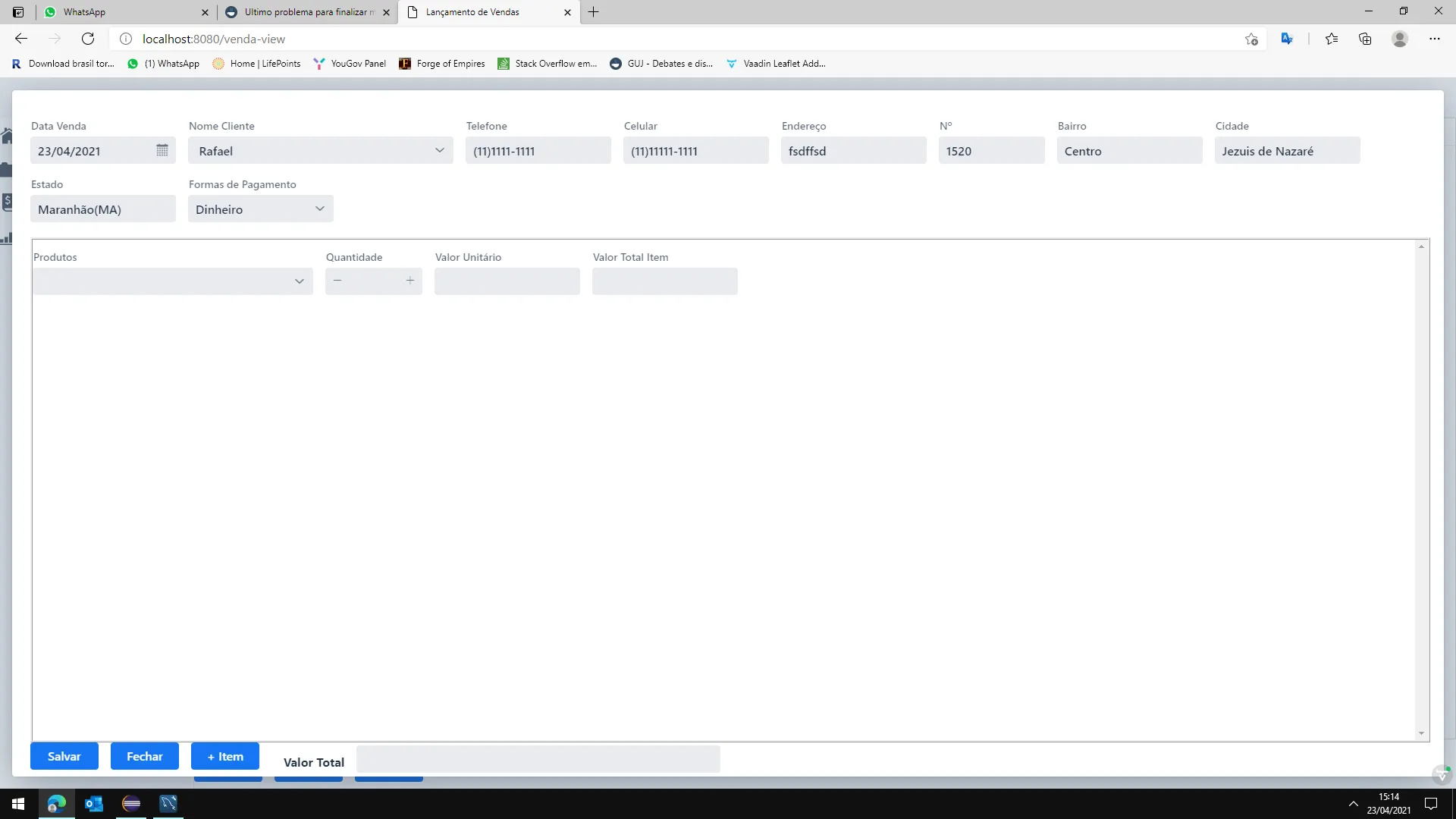This screenshot has width=1456, height=819.
Task: Open the Data Venda calendar picker icon
Action: pyautogui.click(x=162, y=151)
